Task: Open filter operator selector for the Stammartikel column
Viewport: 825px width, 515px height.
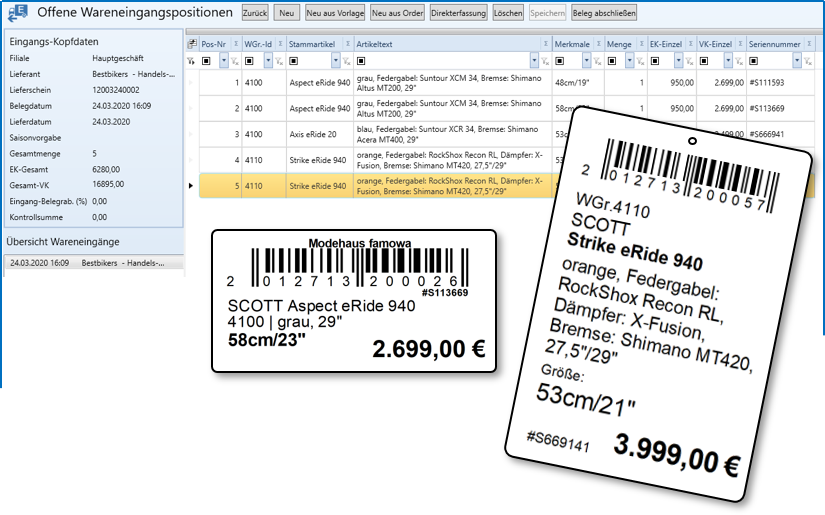Action: pyautogui.click(x=294, y=62)
